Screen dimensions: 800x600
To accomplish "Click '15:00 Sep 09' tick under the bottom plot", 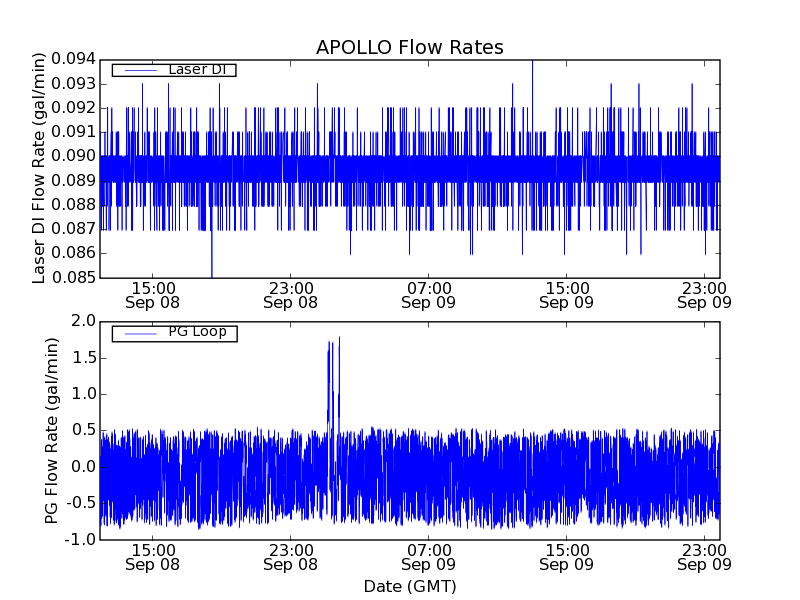I will [566, 556].
